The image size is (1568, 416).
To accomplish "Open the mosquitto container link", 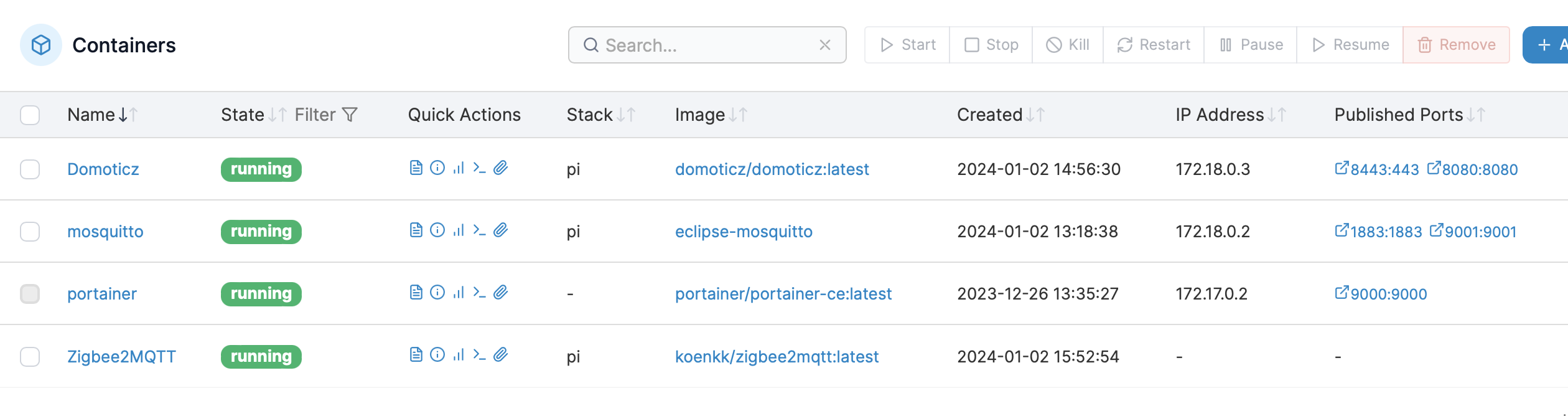I will point(105,232).
